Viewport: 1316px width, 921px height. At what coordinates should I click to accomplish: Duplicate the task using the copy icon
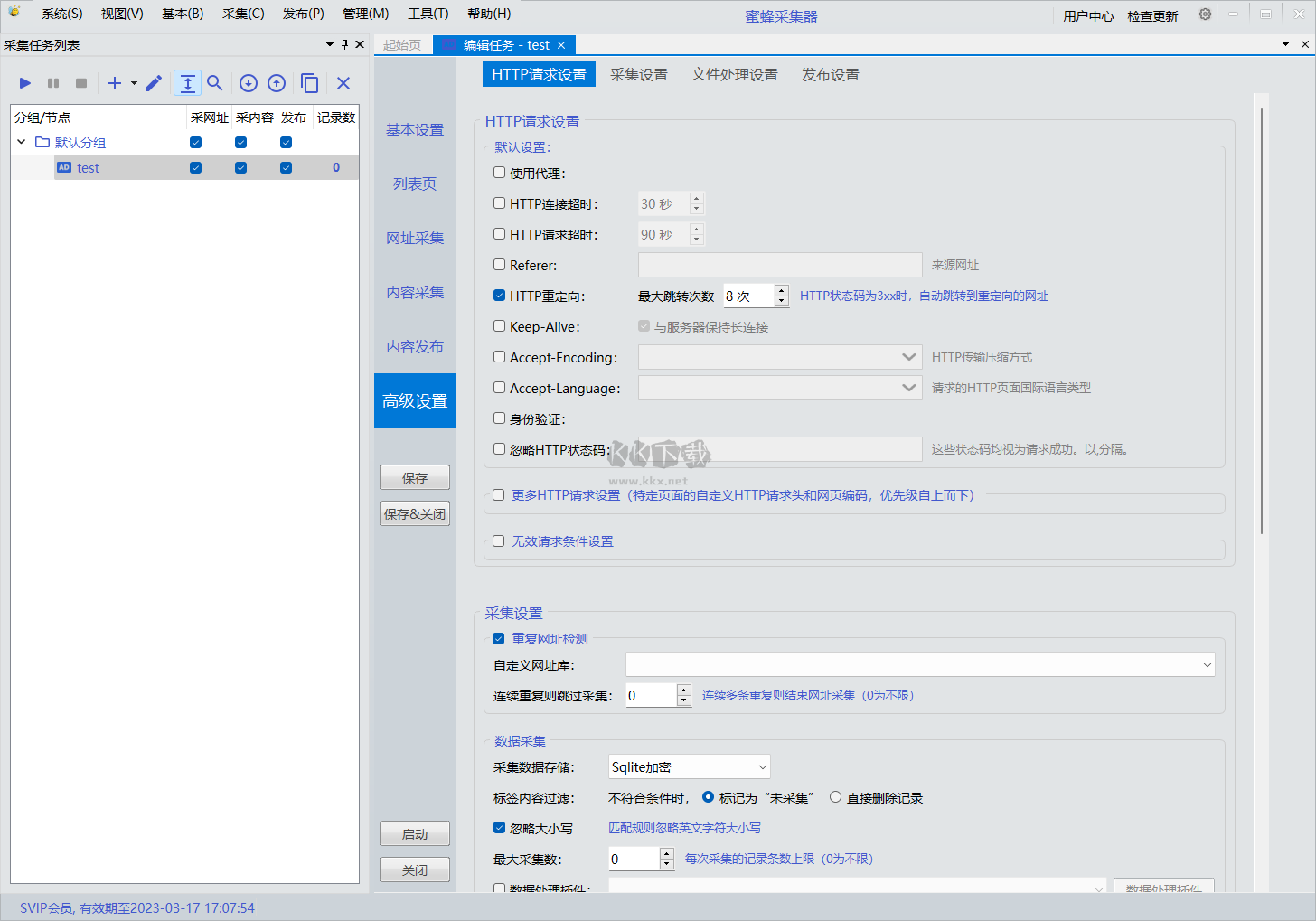[x=309, y=83]
